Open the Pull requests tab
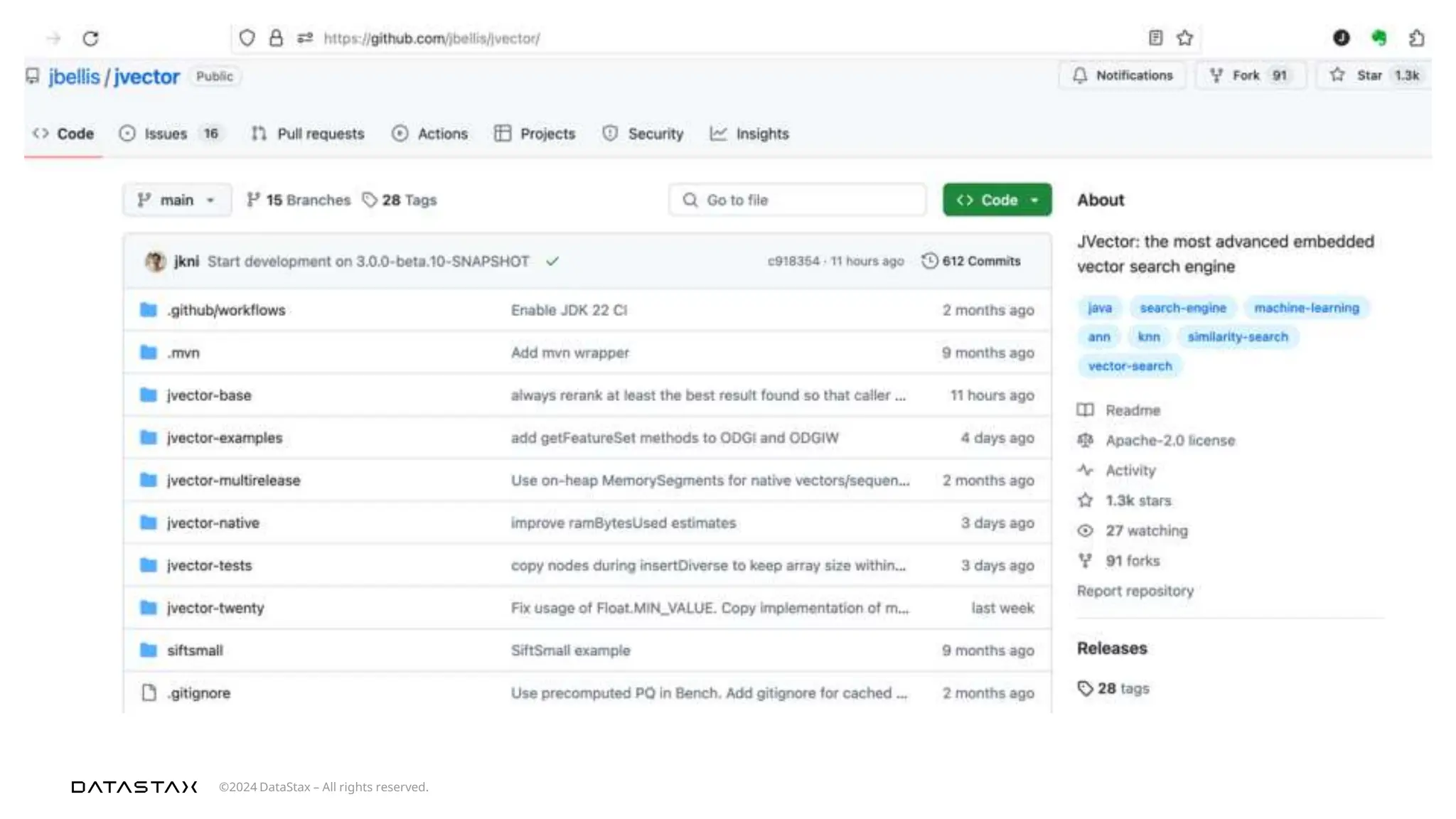This screenshot has width=1456, height=819. click(x=307, y=134)
